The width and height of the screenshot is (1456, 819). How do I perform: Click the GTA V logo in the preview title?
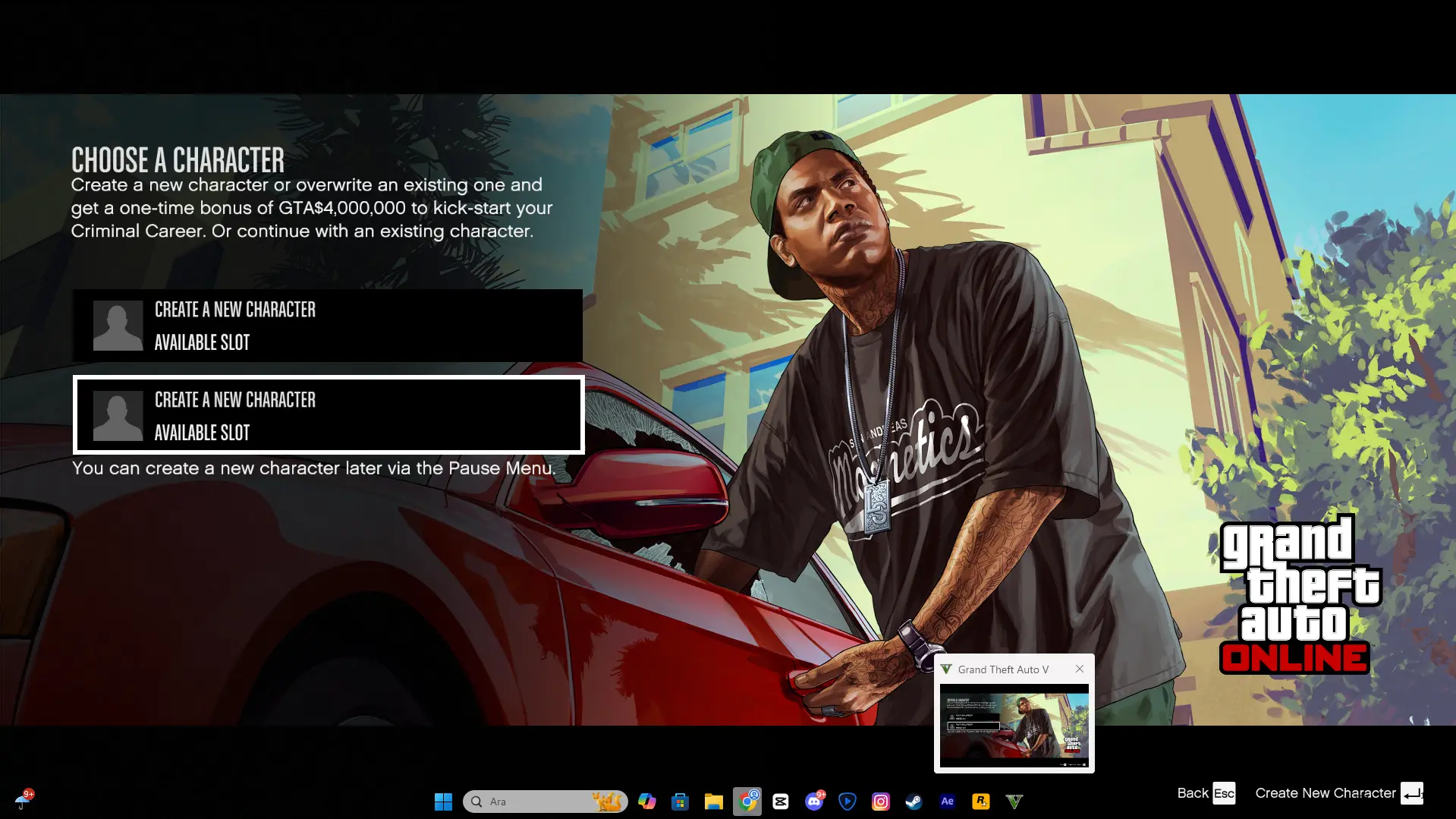click(946, 669)
